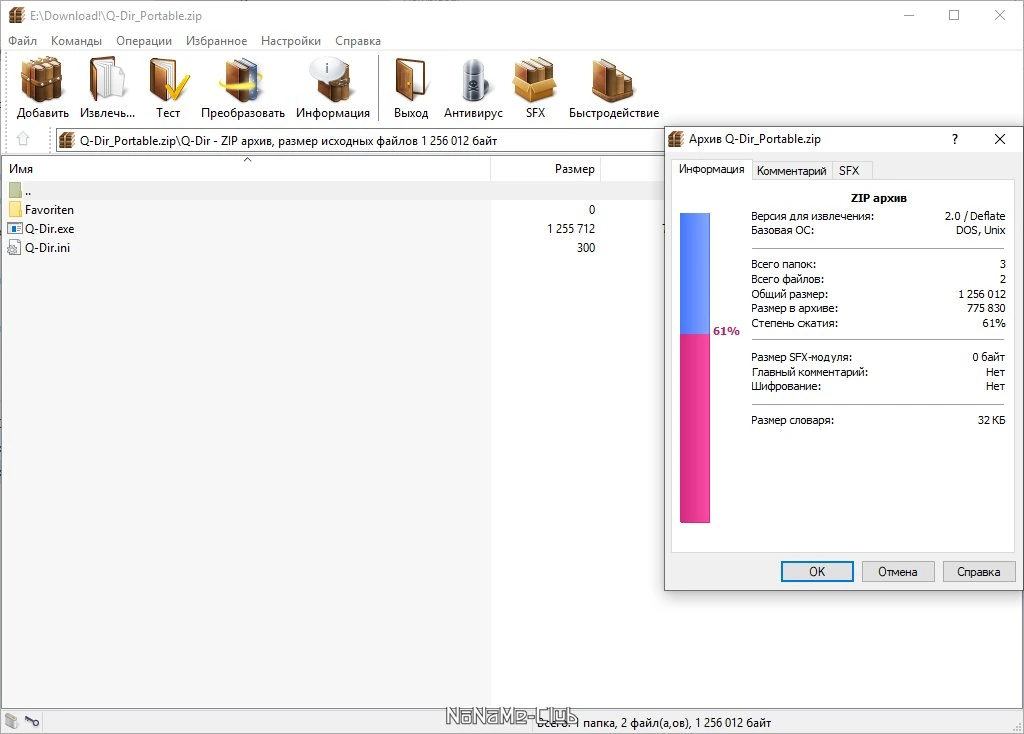Click the key icon in status bar
Image resolution: width=1024 pixels, height=734 pixels.
pyautogui.click(x=32, y=722)
